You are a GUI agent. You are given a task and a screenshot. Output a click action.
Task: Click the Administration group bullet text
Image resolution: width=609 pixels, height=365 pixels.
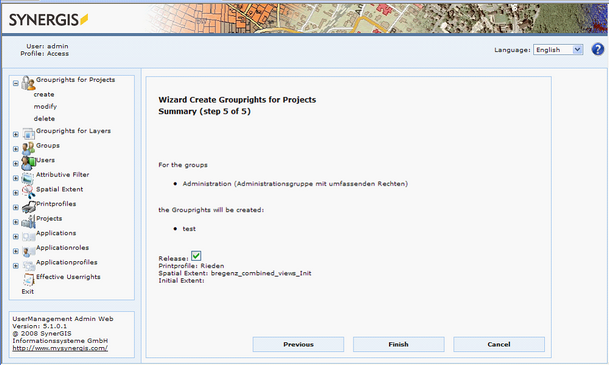pos(295,184)
